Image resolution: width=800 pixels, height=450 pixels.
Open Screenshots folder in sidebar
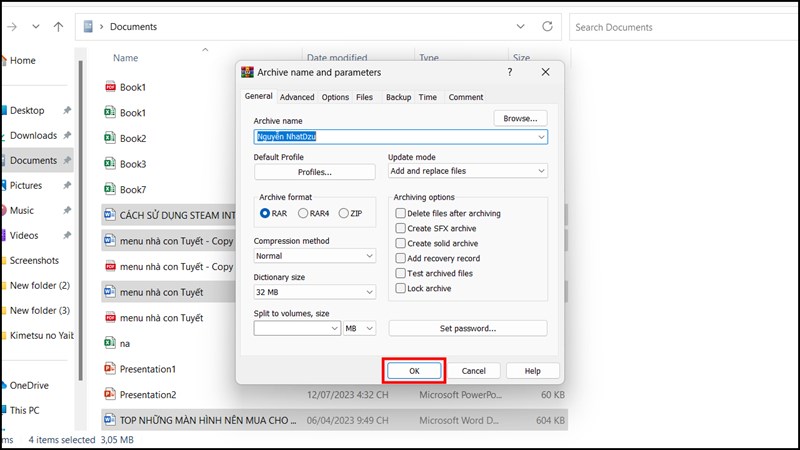34,260
